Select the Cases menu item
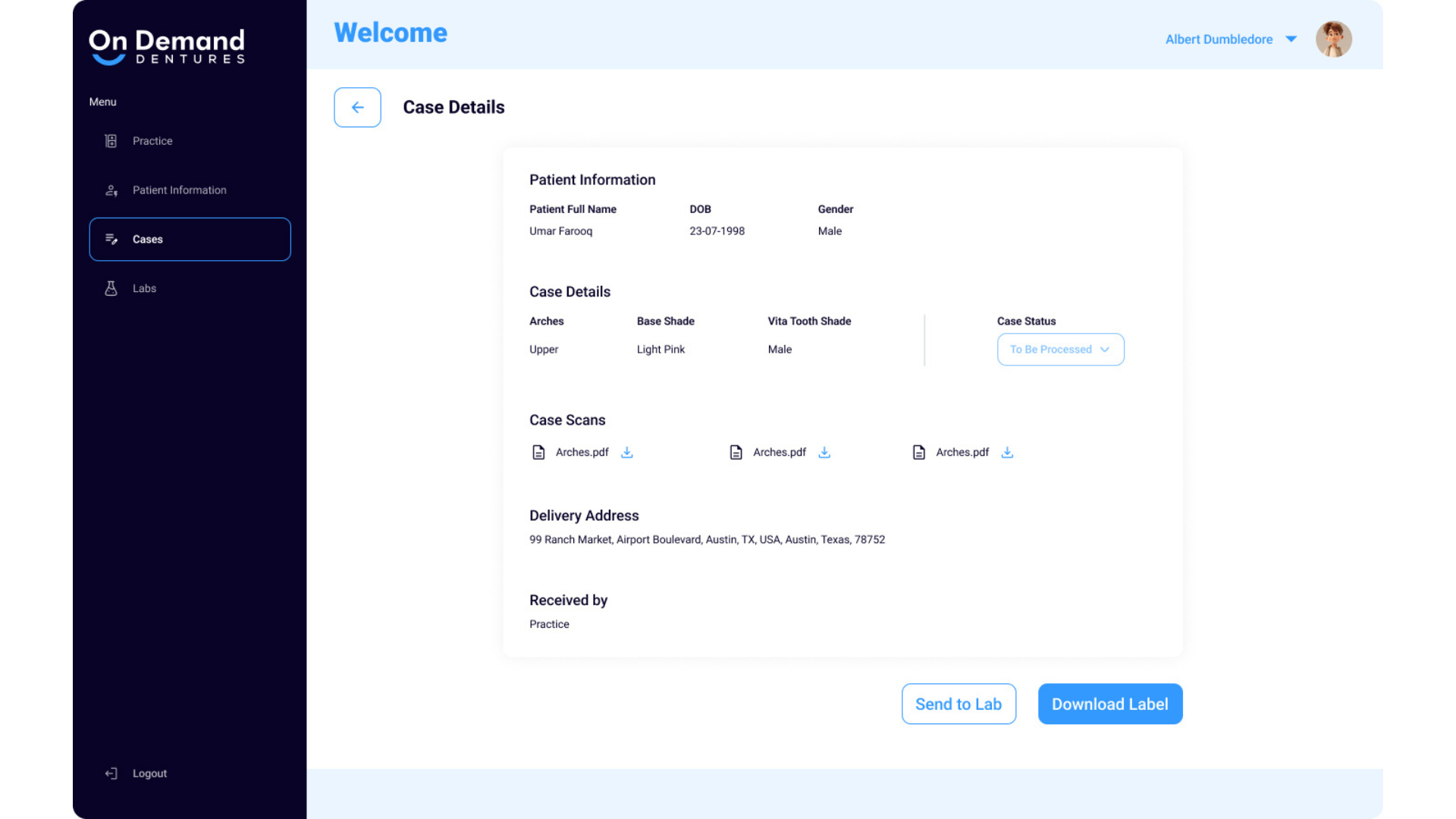 [x=190, y=240]
